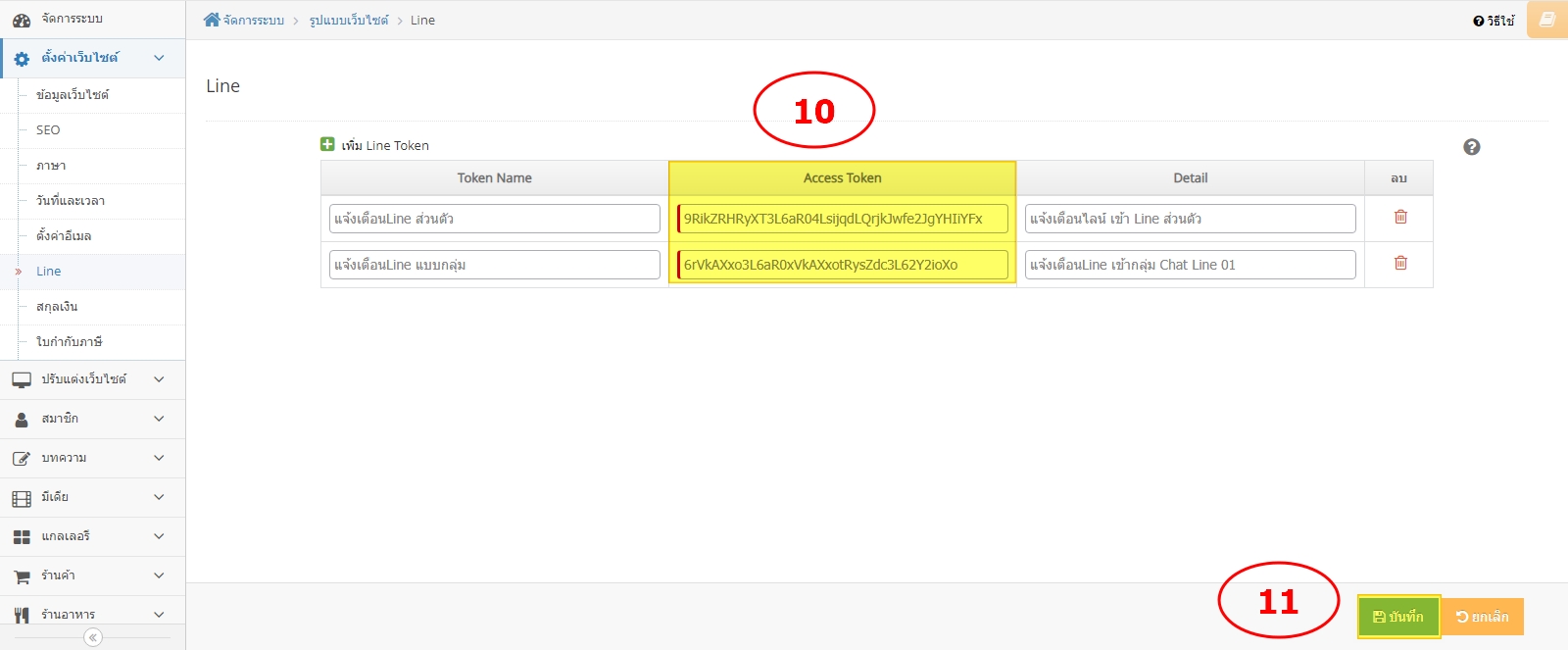
Task: Expand the แกลเลอรี menu chevron
Action: 159,536
